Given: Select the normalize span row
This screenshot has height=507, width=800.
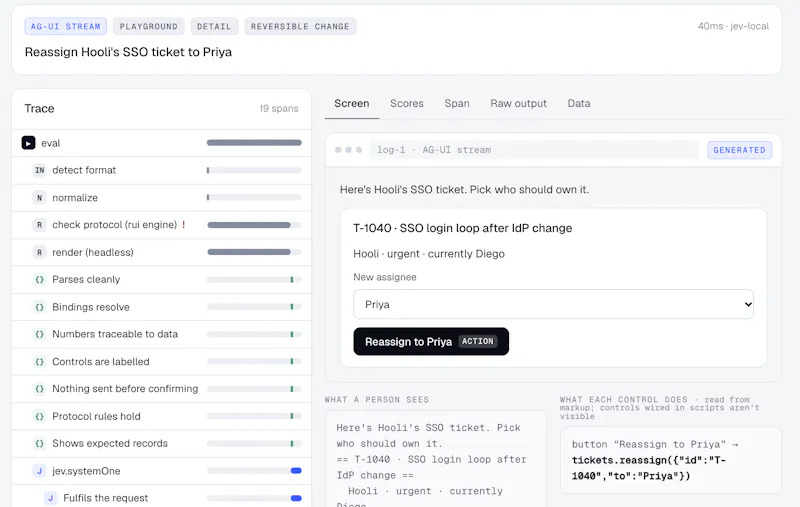Looking at the screenshot, I should pyautogui.click(x=162, y=197).
